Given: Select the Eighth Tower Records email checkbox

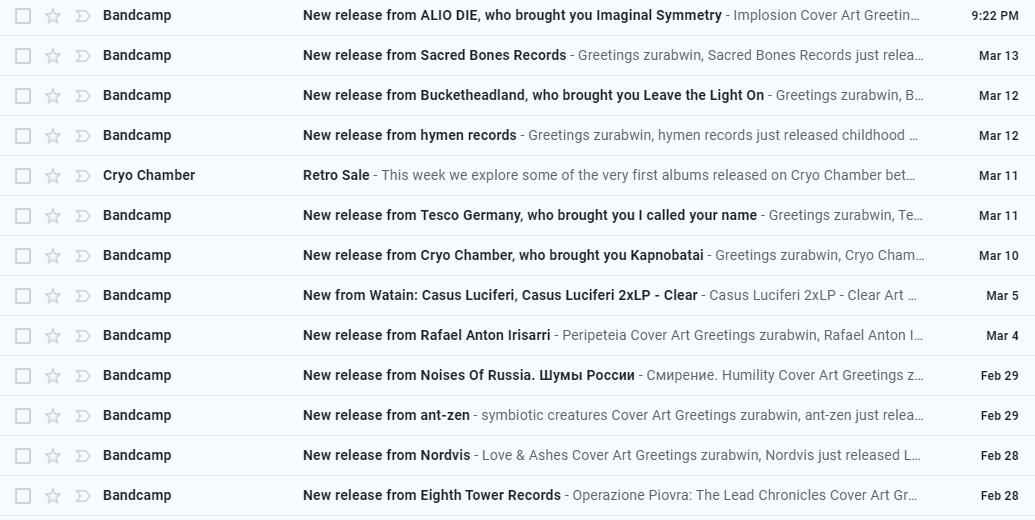Looking at the screenshot, I should [23, 496].
